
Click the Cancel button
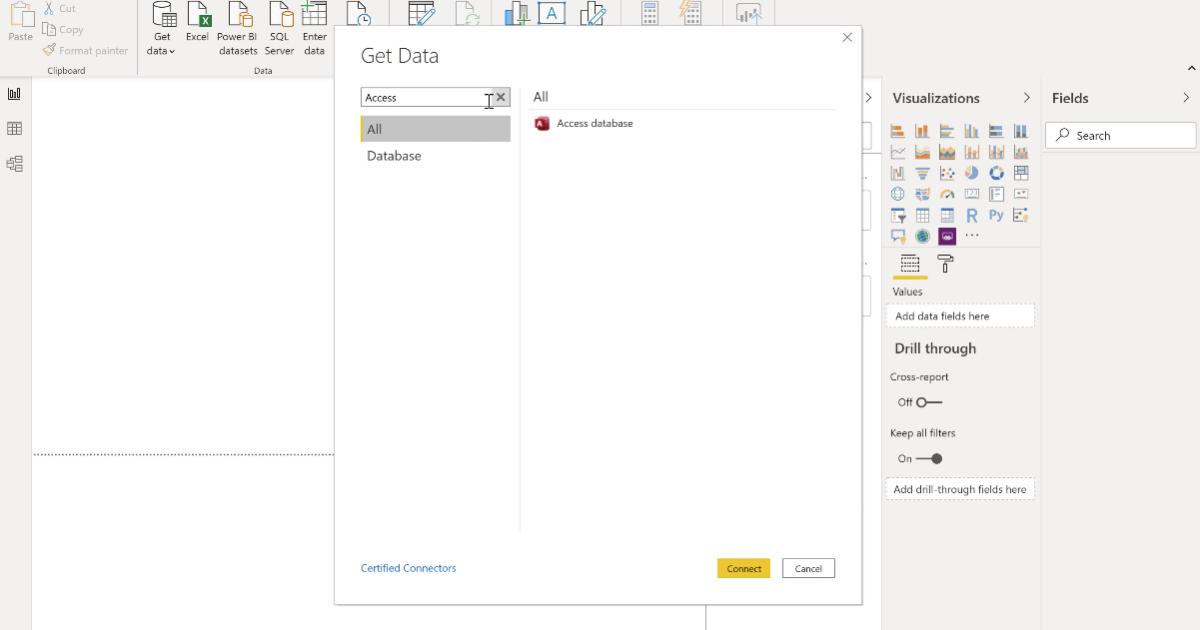[x=808, y=568]
